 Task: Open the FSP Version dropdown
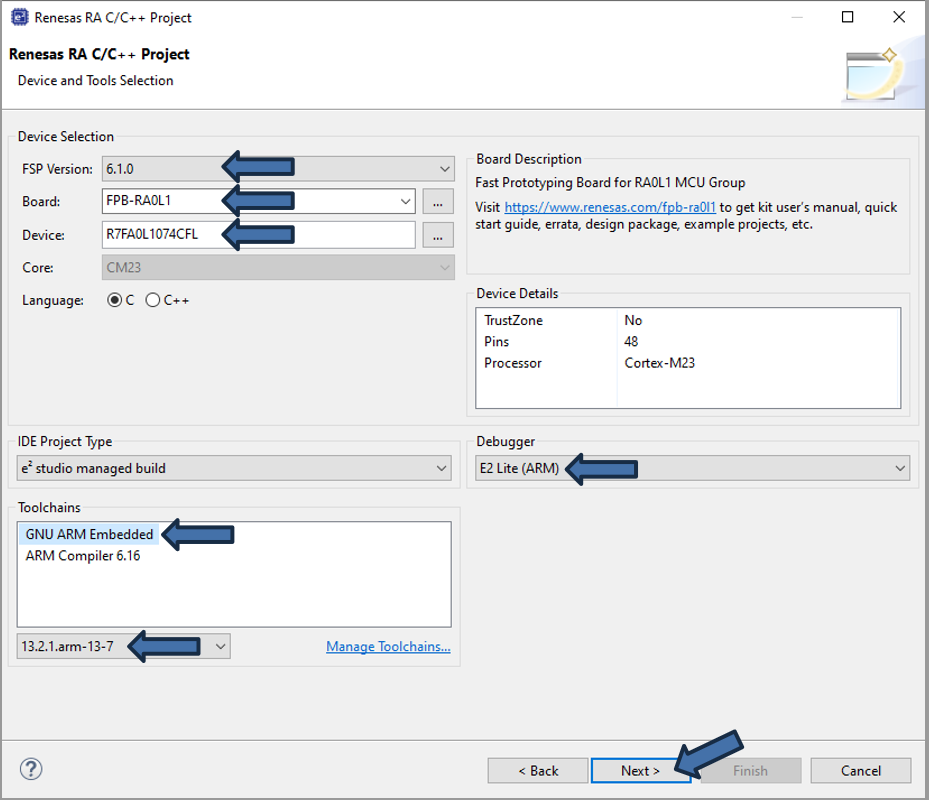(278, 169)
